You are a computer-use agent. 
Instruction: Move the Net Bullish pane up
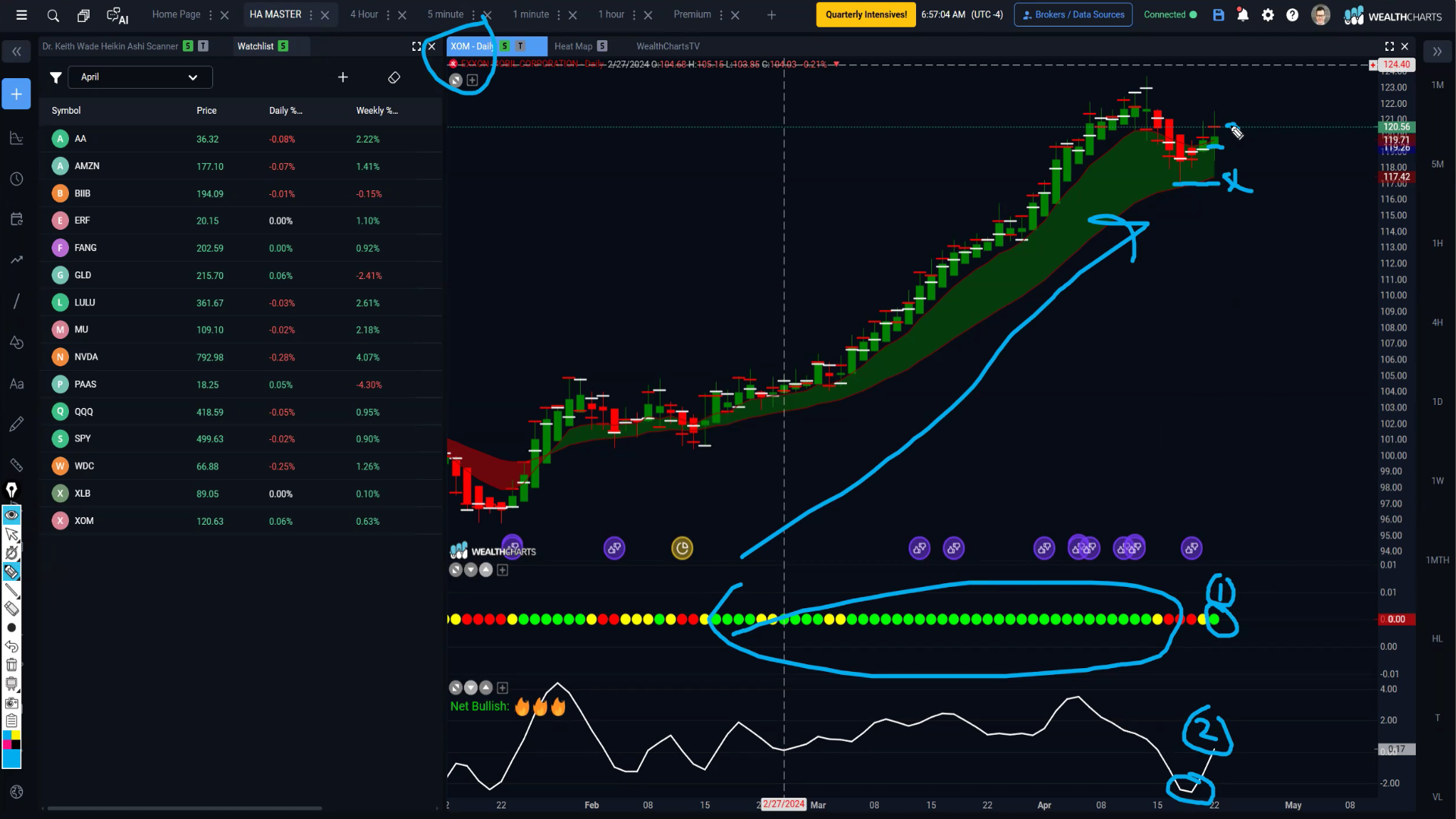(x=486, y=688)
